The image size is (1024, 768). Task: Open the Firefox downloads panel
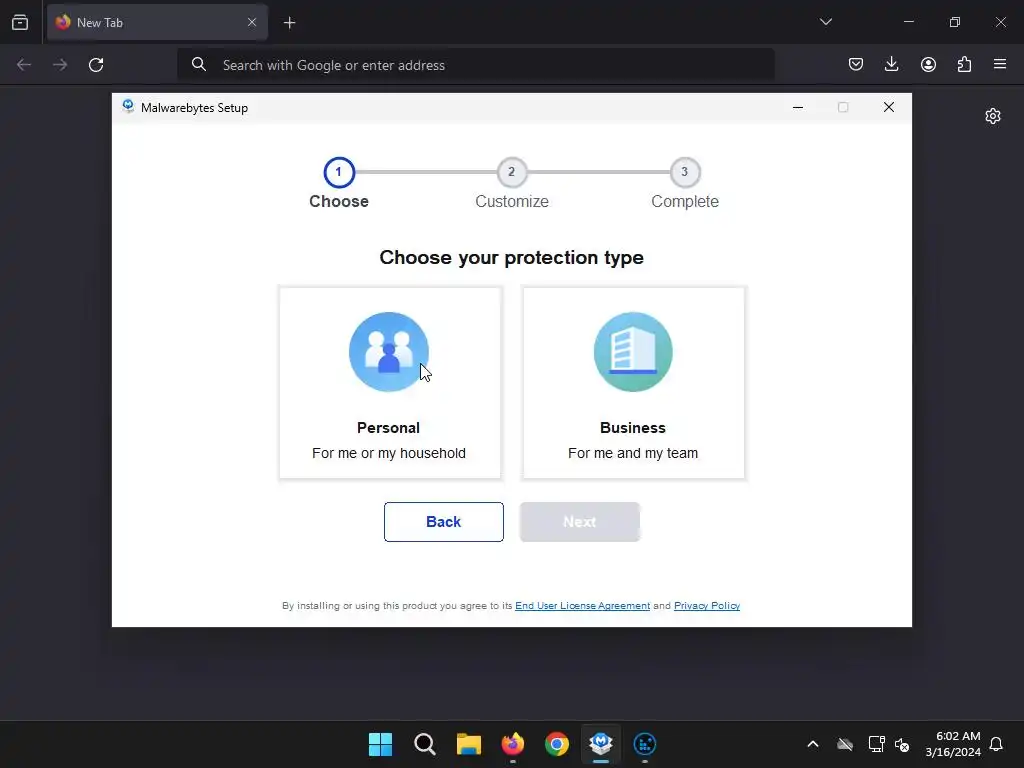point(891,64)
